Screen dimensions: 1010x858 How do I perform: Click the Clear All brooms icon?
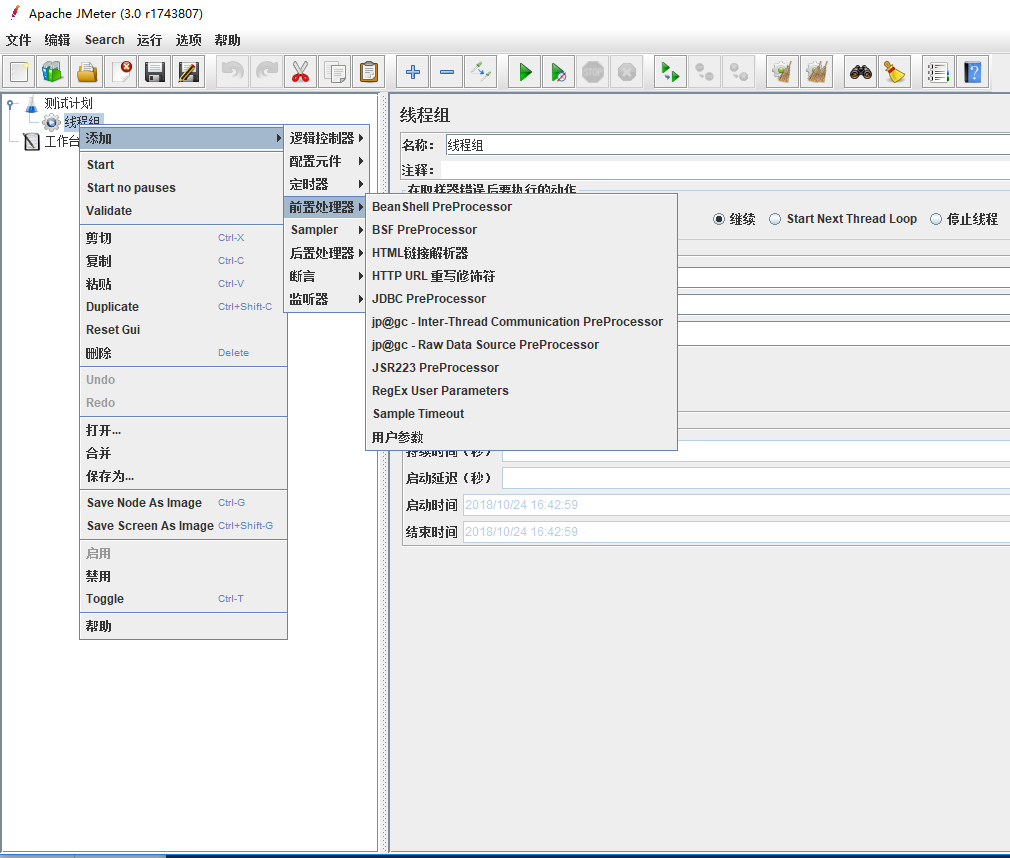point(817,72)
